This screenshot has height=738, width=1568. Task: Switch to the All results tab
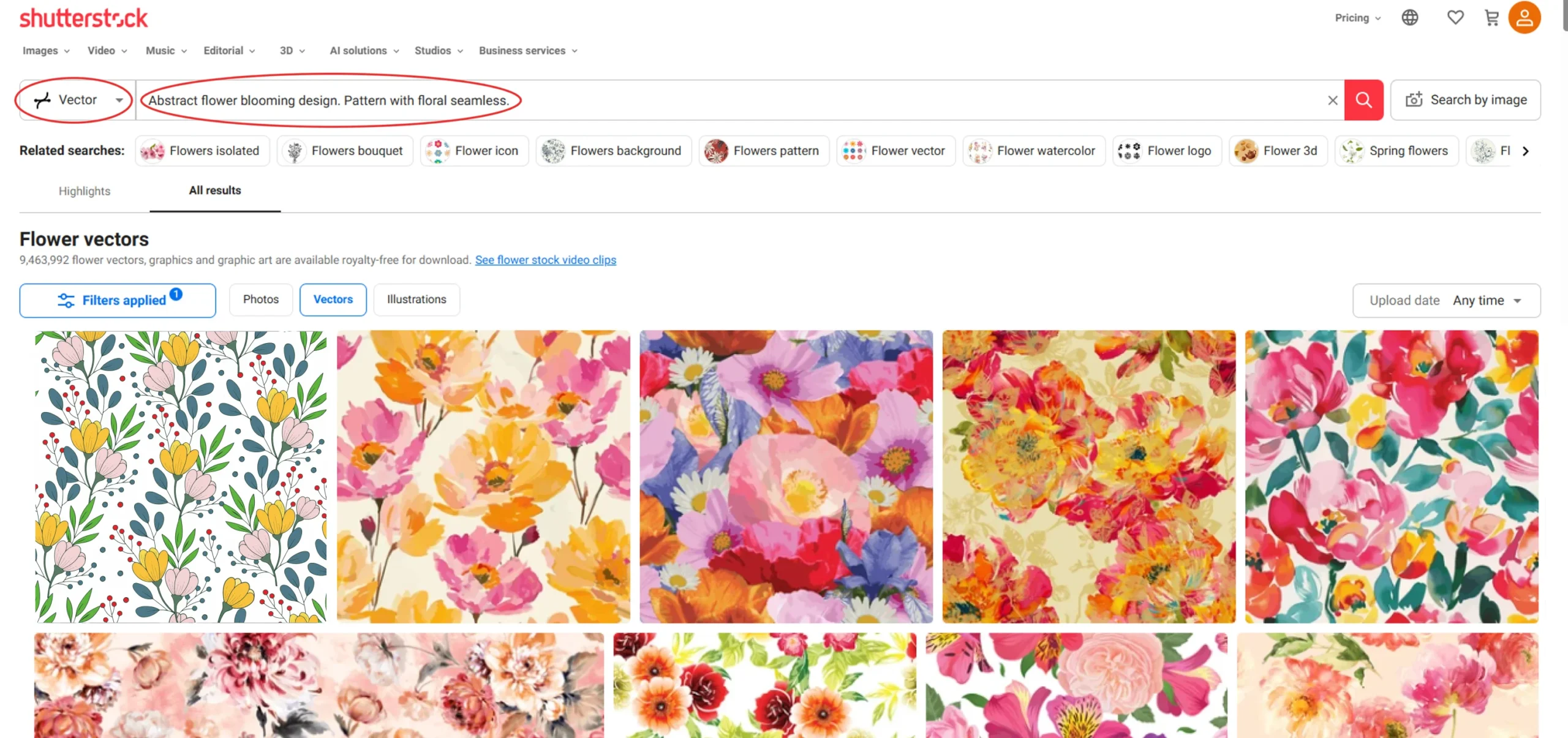click(x=215, y=190)
